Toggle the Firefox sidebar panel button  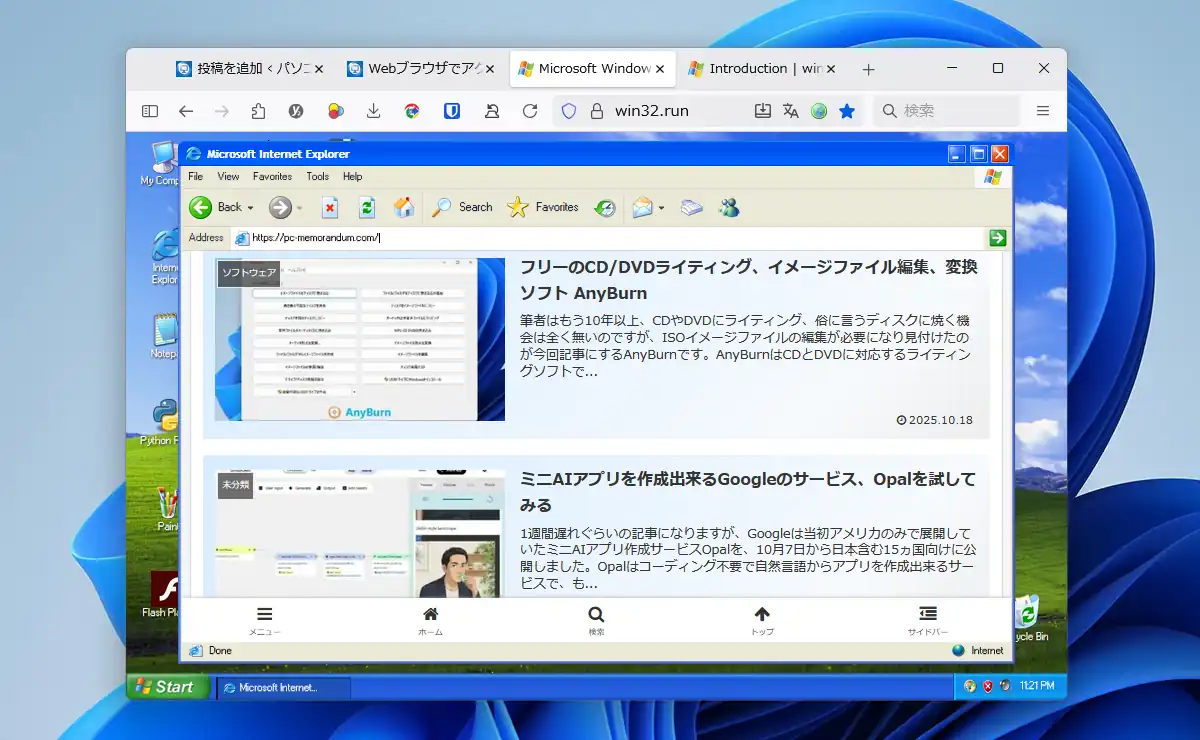(x=150, y=111)
